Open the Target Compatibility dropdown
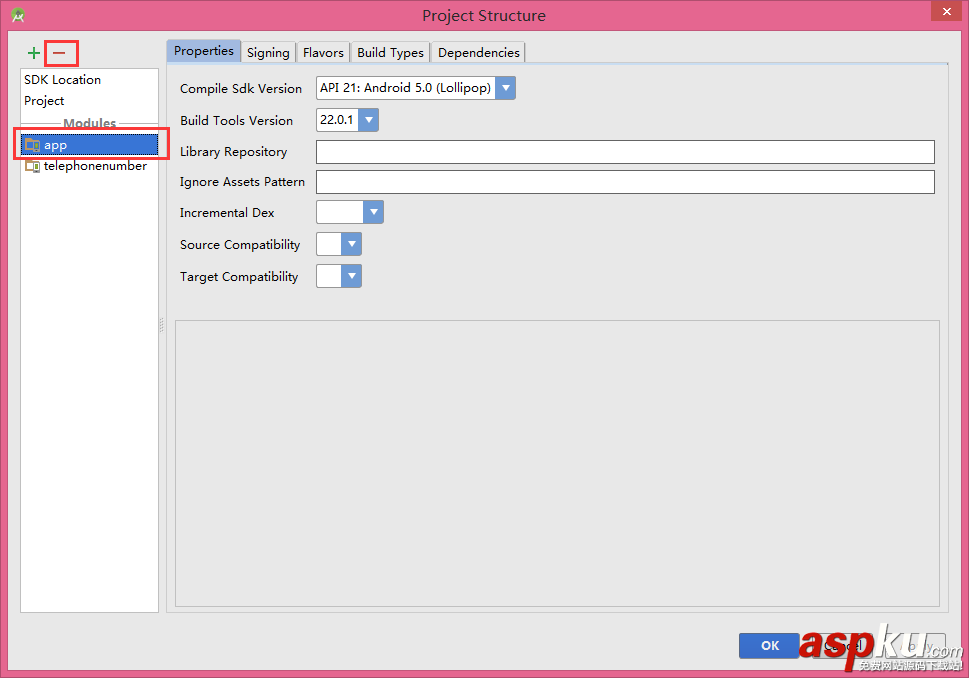The image size is (969, 678). (x=353, y=276)
